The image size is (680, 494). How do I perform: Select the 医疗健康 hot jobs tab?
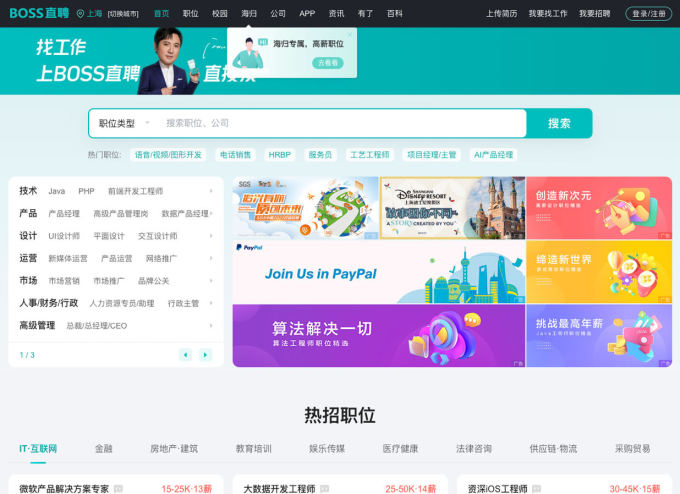400,449
